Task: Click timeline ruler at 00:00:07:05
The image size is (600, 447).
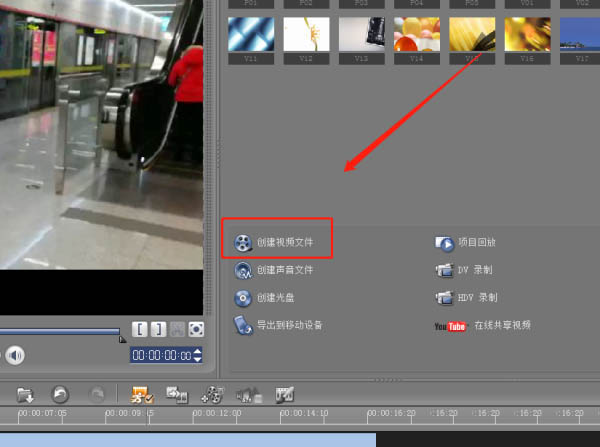Action: (x=42, y=413)
